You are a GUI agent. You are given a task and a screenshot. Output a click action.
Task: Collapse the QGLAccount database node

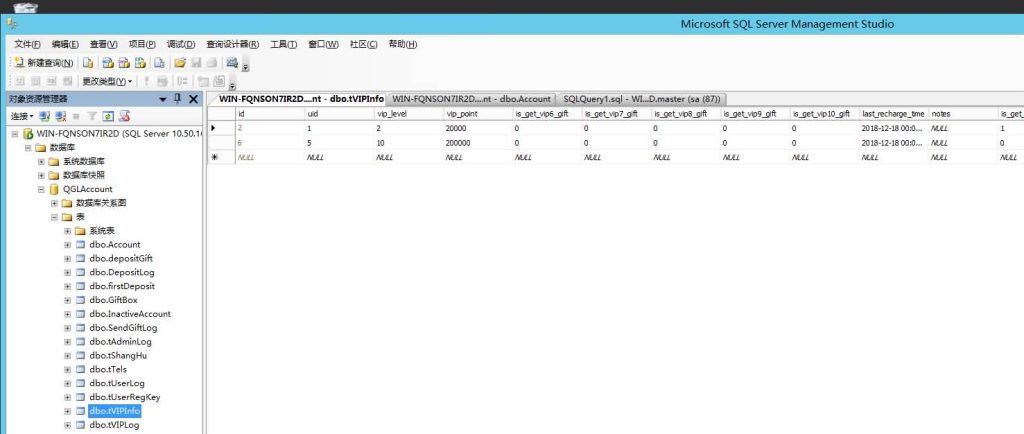(41, 189)
